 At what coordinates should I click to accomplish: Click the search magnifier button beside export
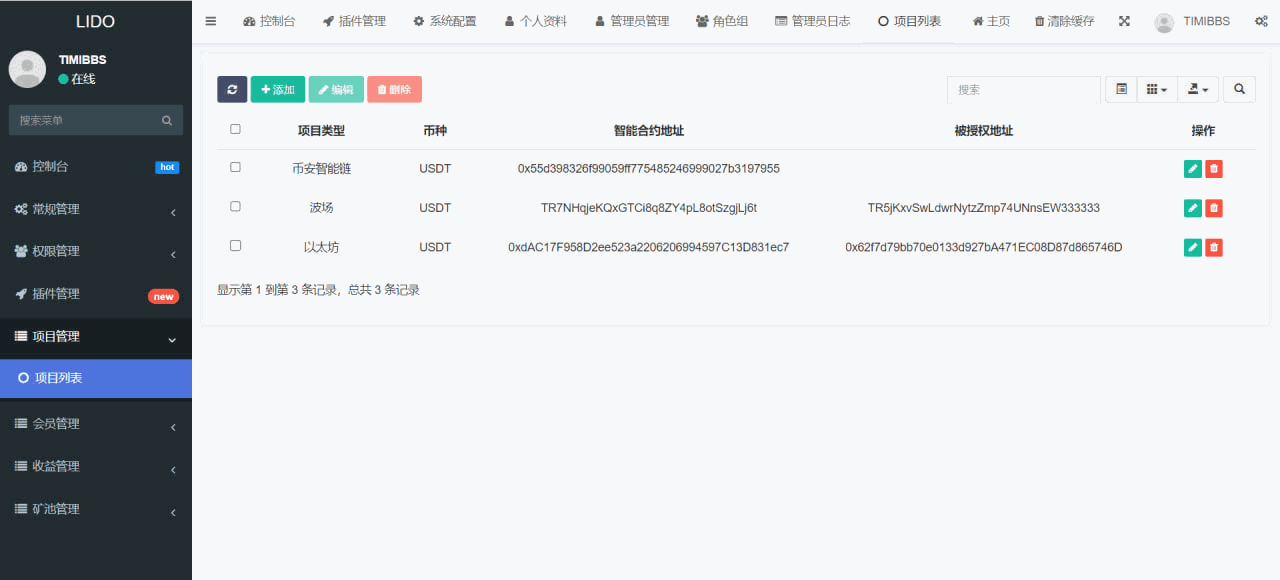click(x=1239, y=89)
